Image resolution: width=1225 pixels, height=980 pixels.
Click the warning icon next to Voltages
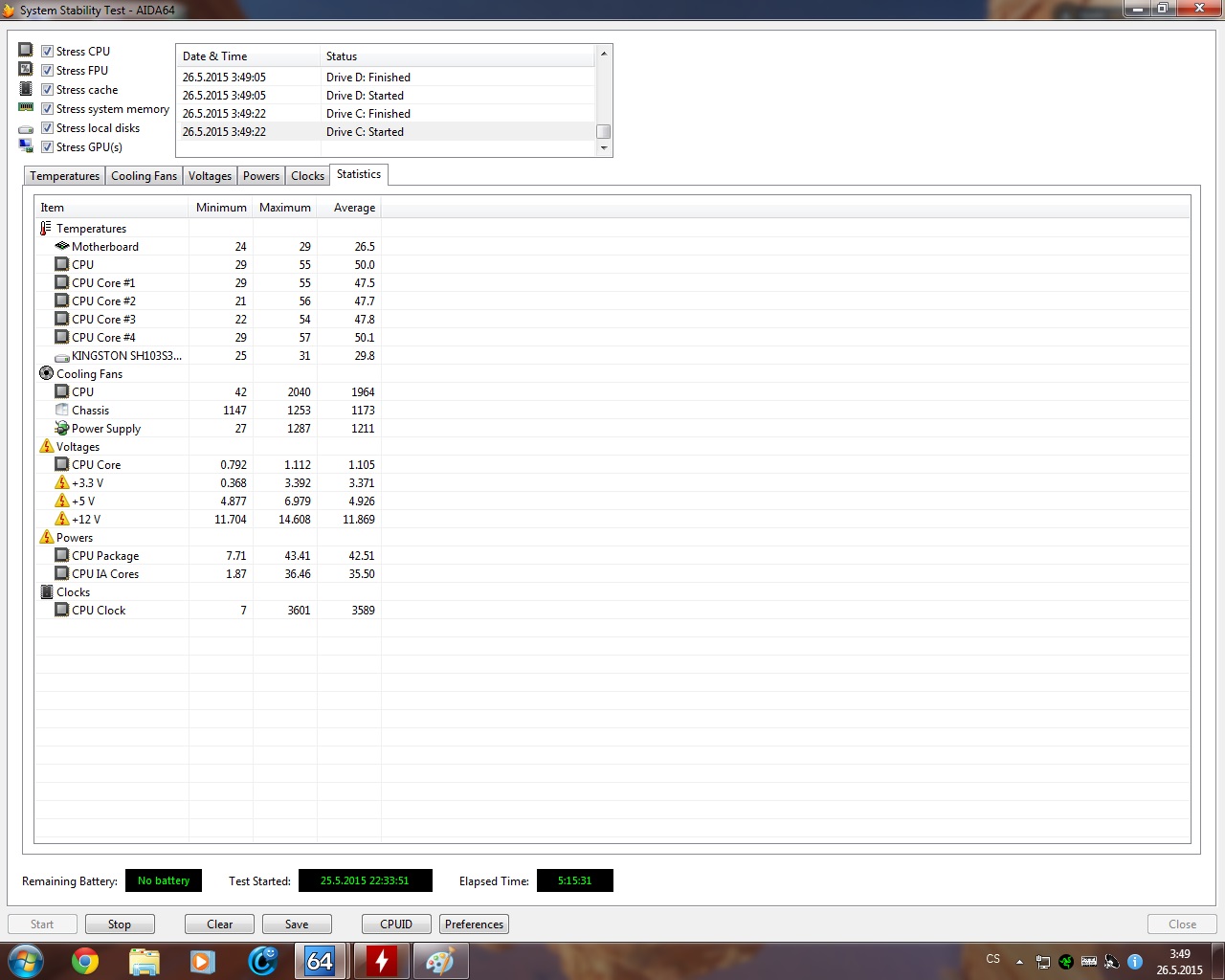click(46, 446)
